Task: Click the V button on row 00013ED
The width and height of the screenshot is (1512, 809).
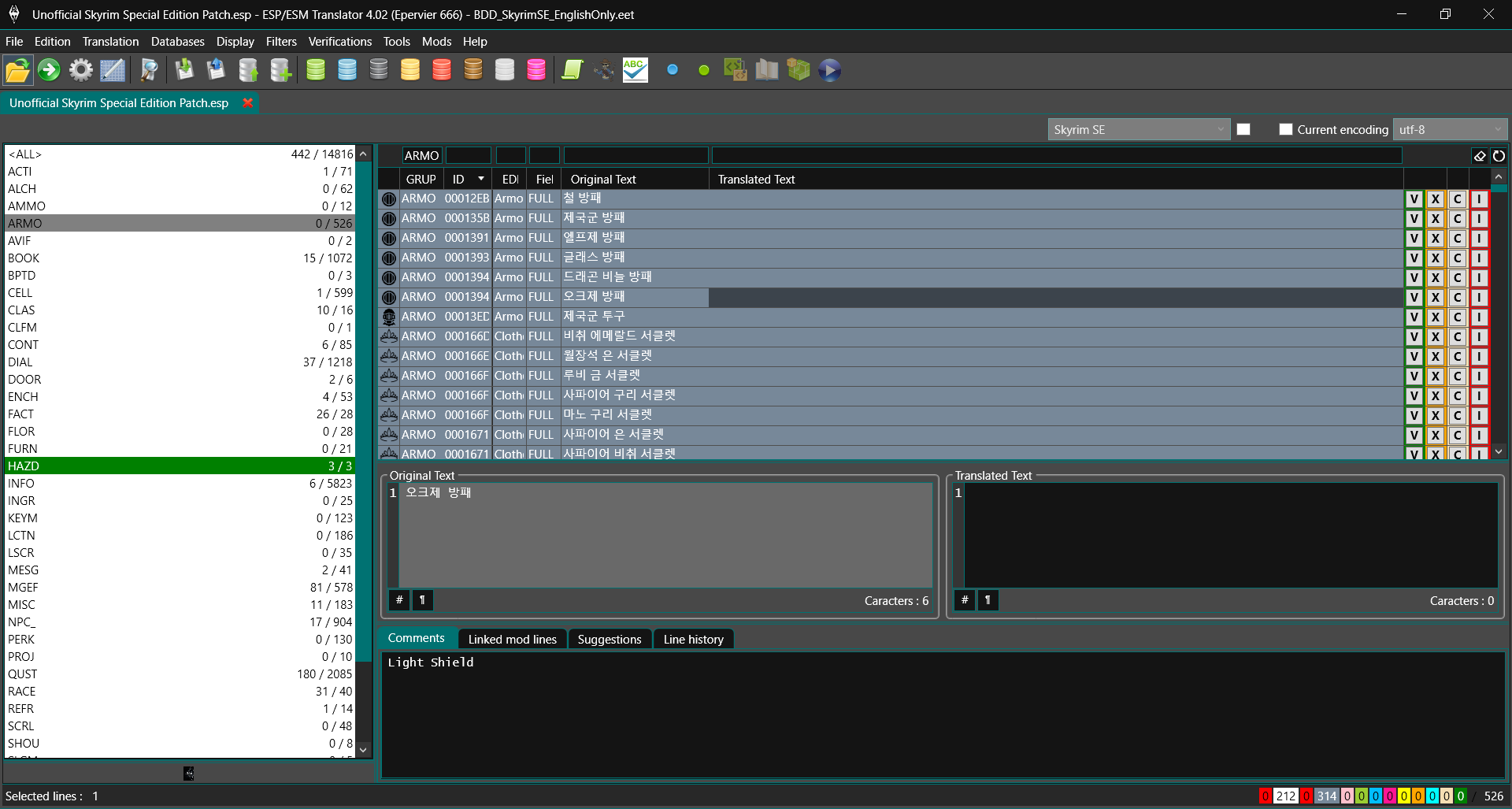Action: coord(1414,317)
